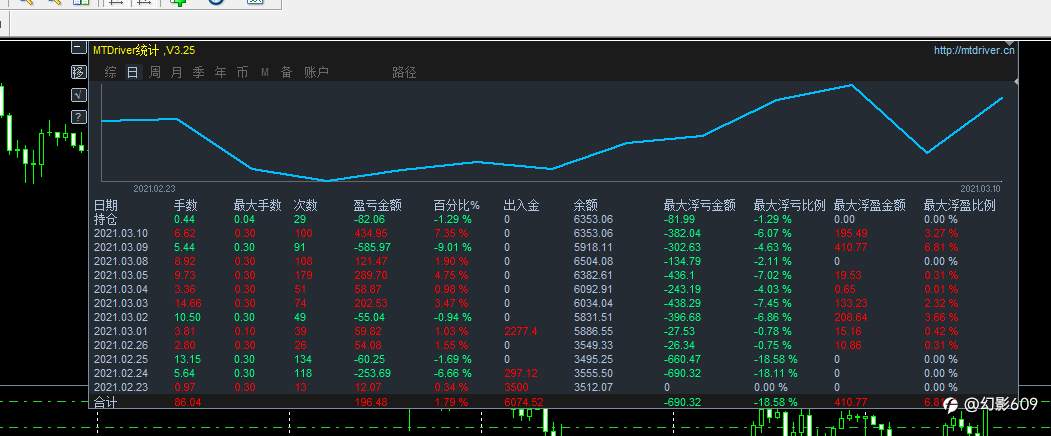Select the M tab

pyautogui.click(x=265, y=72)
